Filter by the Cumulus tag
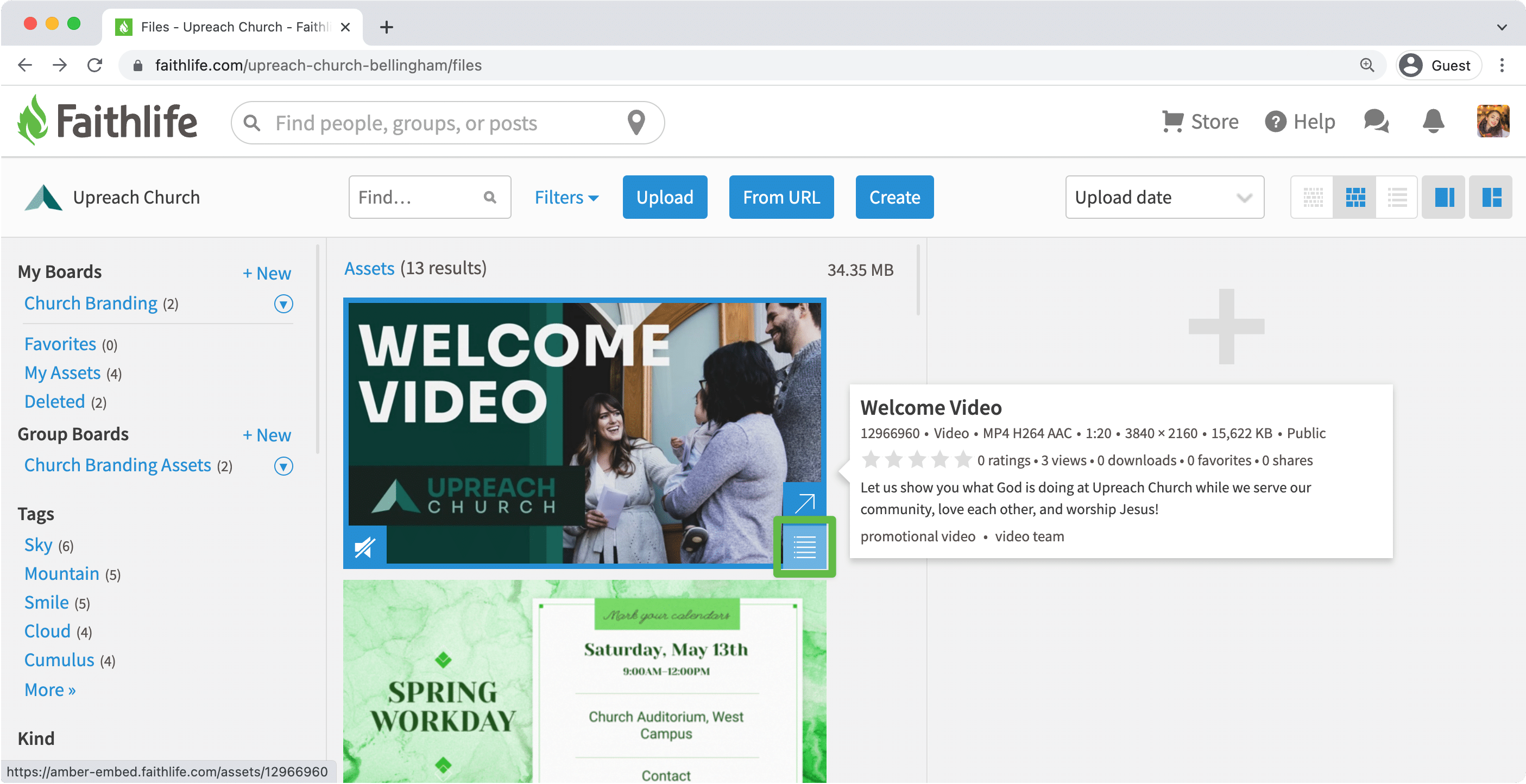This screenshot has height=784, width=1526. (59, 660)
